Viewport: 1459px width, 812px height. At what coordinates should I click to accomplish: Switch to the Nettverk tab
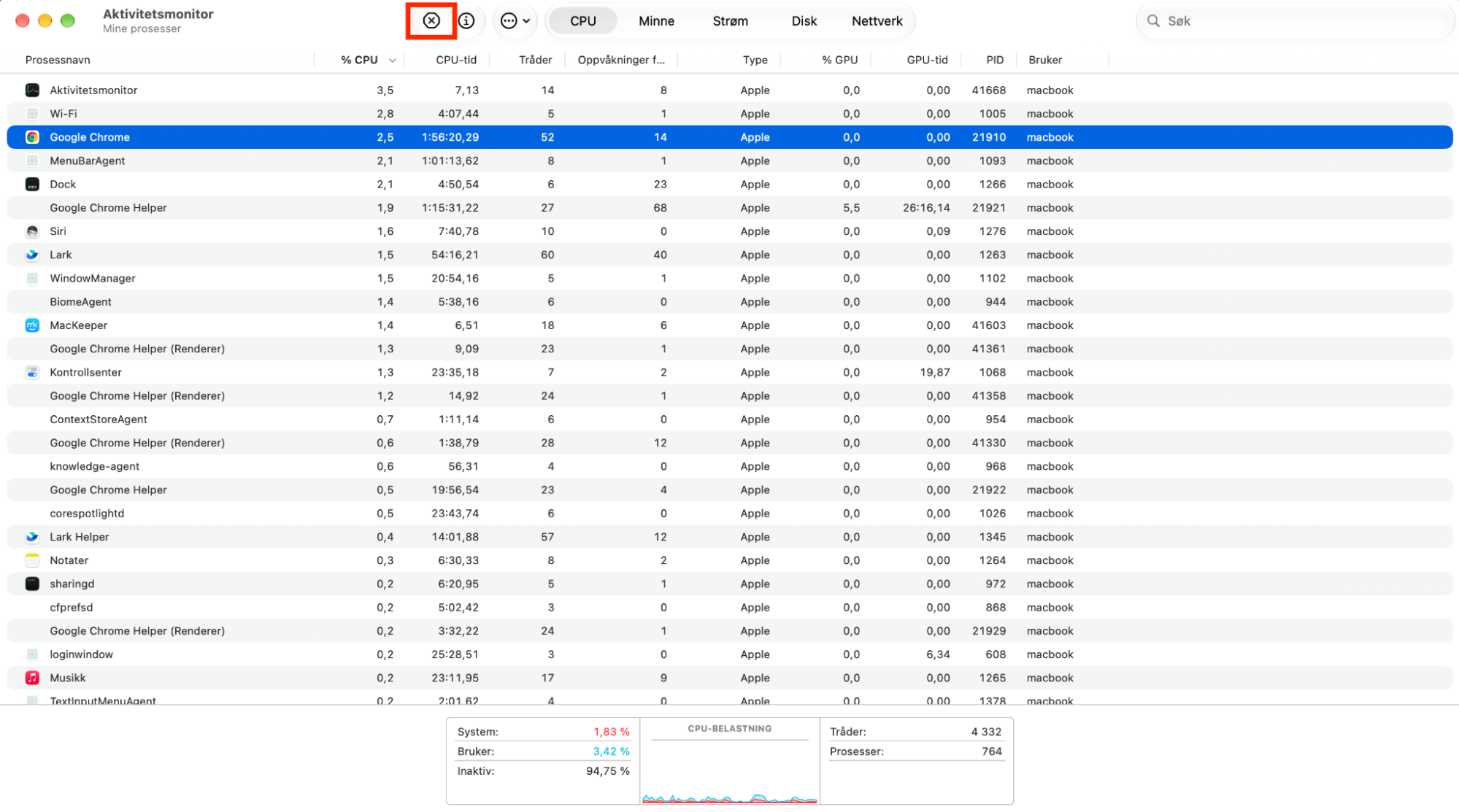coord(877,20)
